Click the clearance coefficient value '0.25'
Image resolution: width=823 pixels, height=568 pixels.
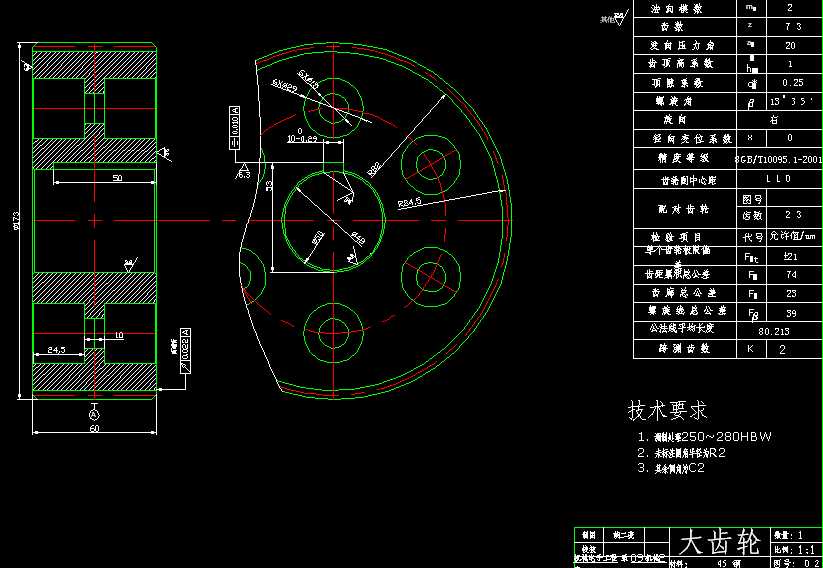(x=793, y=83)
